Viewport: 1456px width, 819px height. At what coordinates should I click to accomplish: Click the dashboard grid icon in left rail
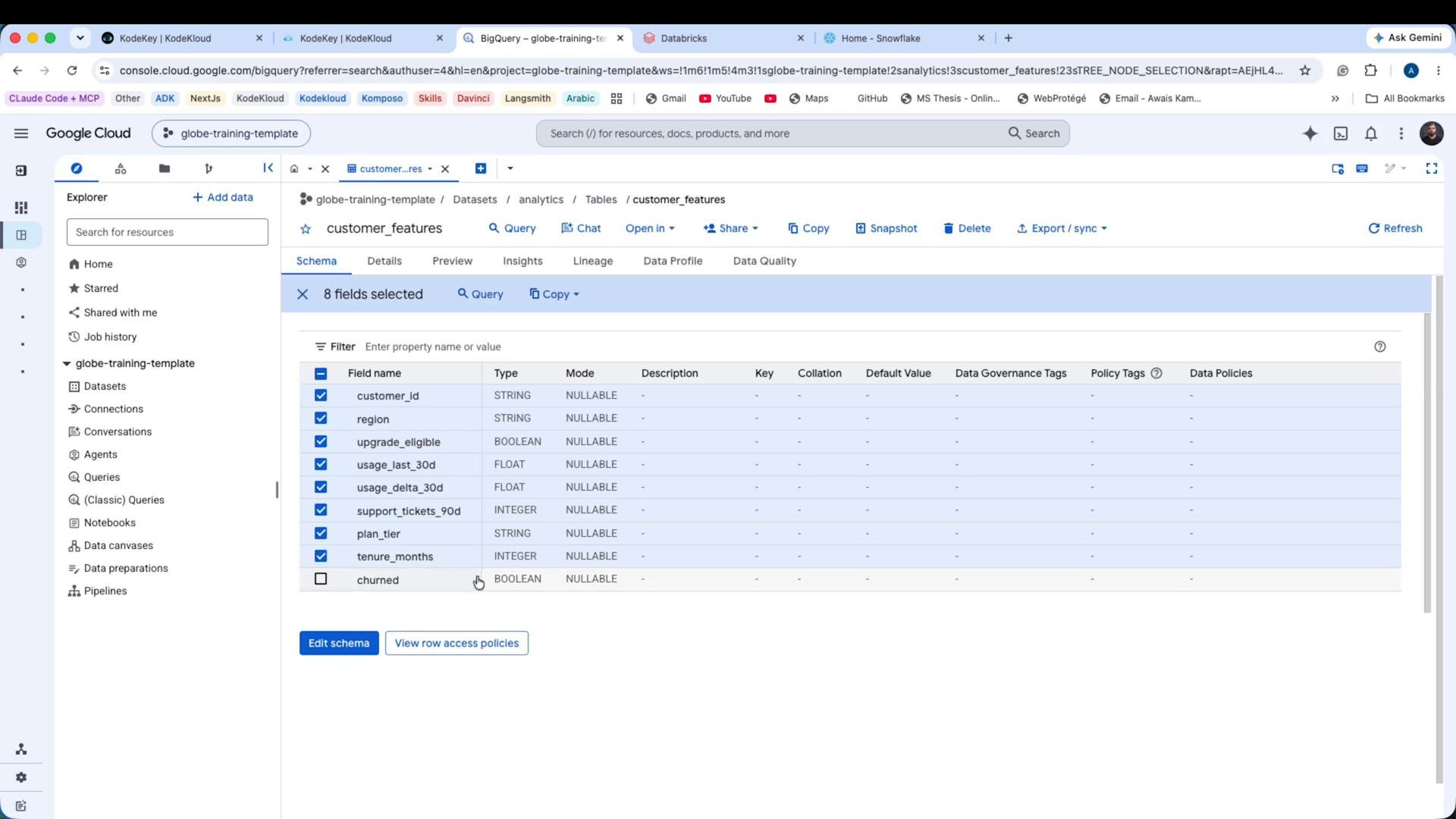click(x=21, y=208)
